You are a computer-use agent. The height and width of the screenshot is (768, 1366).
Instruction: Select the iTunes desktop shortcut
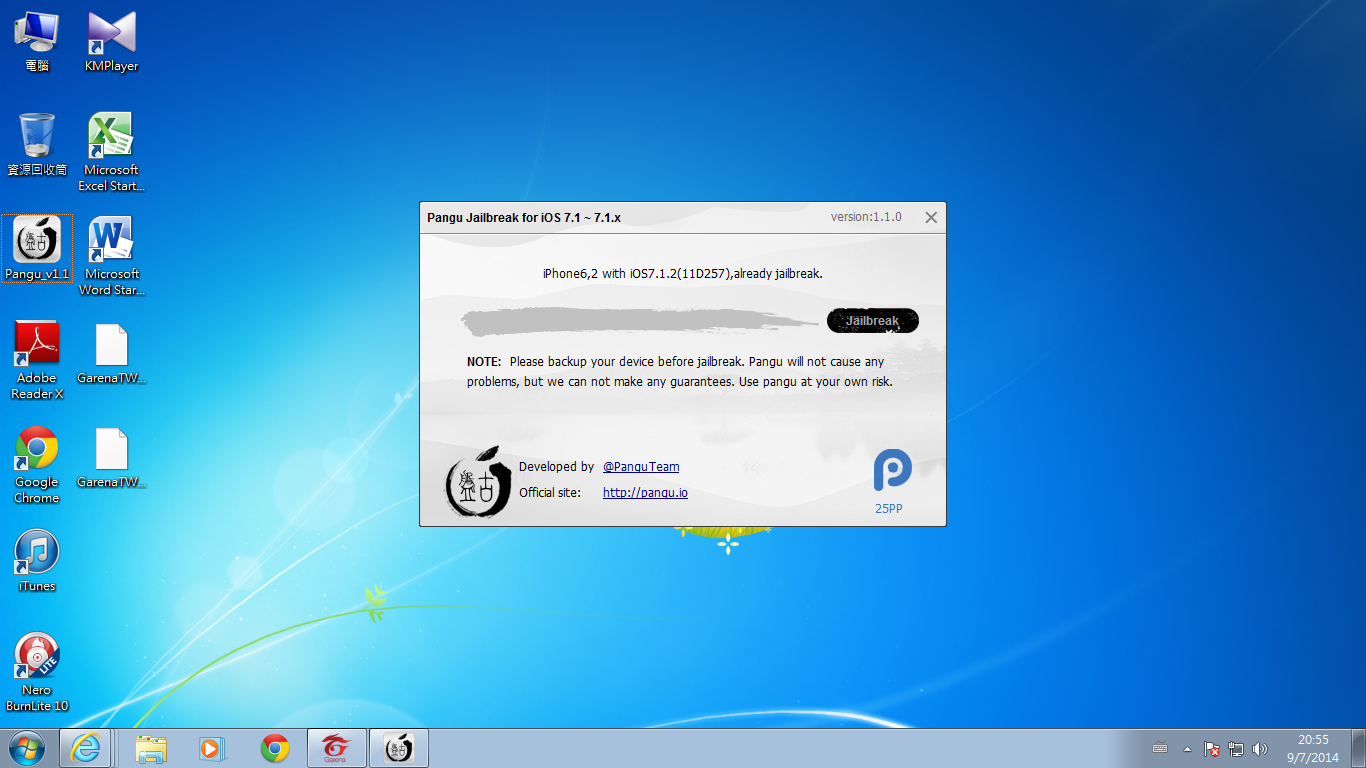click(37, 561)
